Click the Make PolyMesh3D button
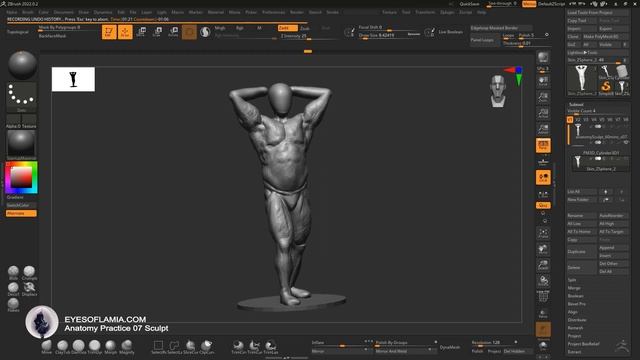Viewport: 640px width, 360px height. 605,37
